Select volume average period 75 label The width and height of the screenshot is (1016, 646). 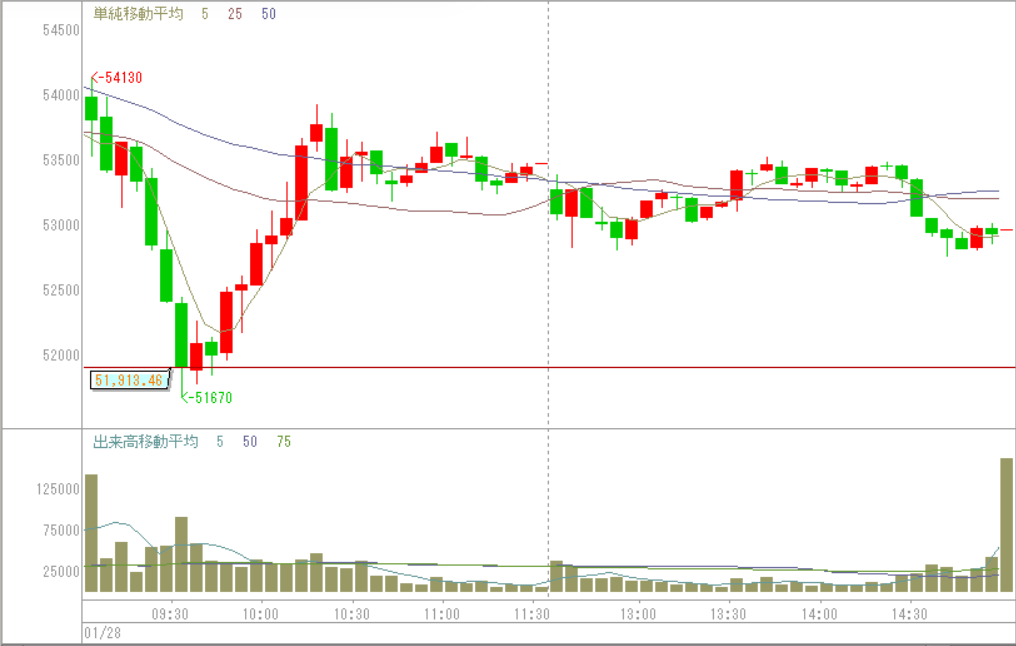click(284, 442)
